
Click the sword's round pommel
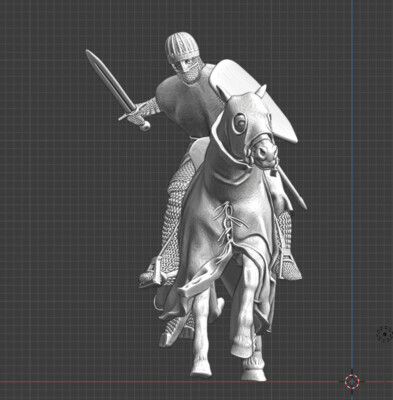[x=145, y=126]
